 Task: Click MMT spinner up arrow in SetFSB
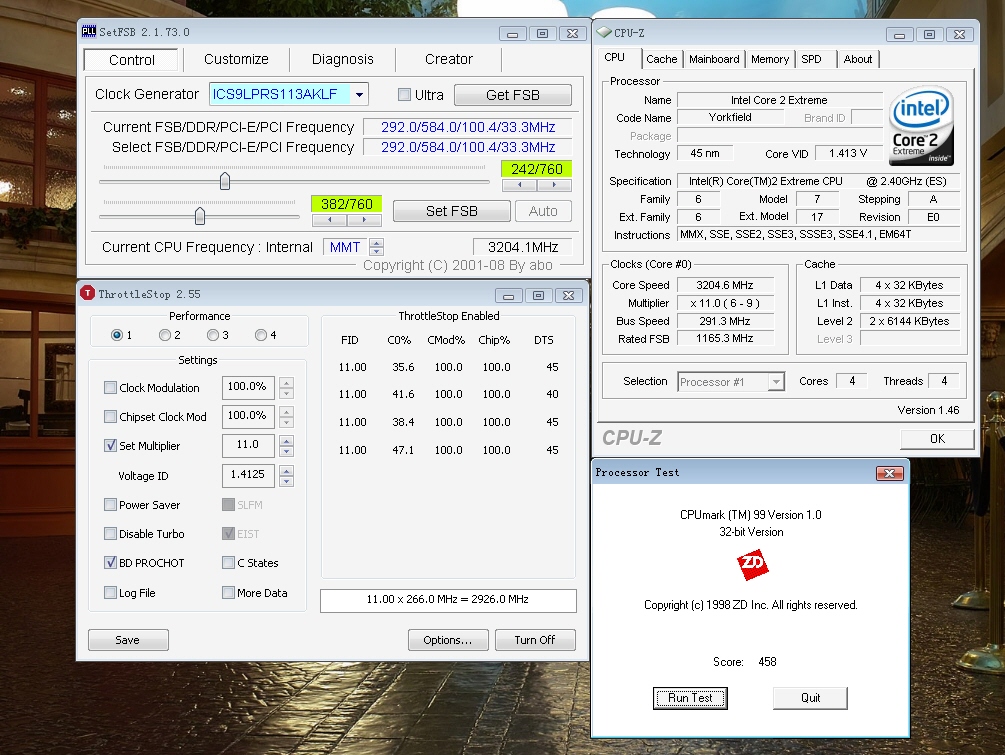(377, 243)
